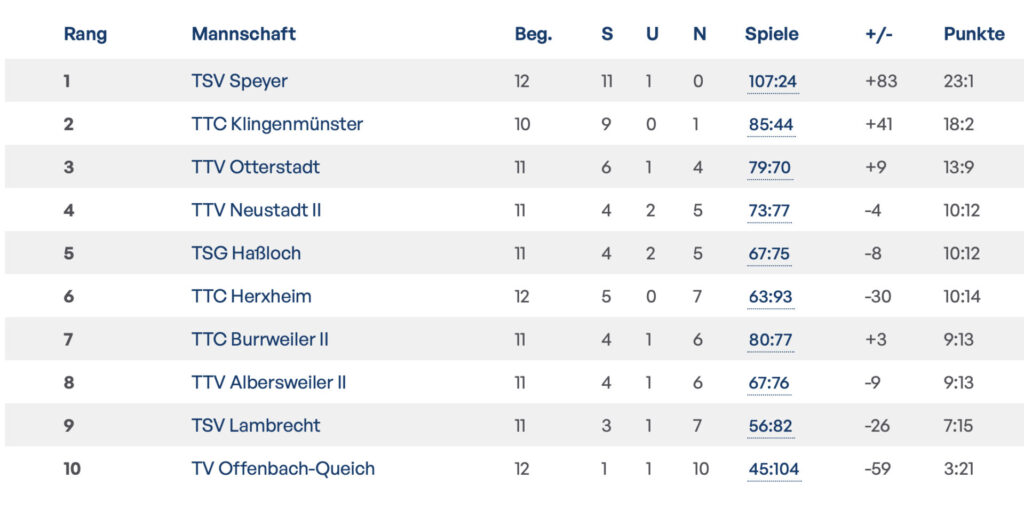The width and height of the screenshot is (1024, 510).
Task: Open the 107:24 games score link
Action: [x=773, y=81]
